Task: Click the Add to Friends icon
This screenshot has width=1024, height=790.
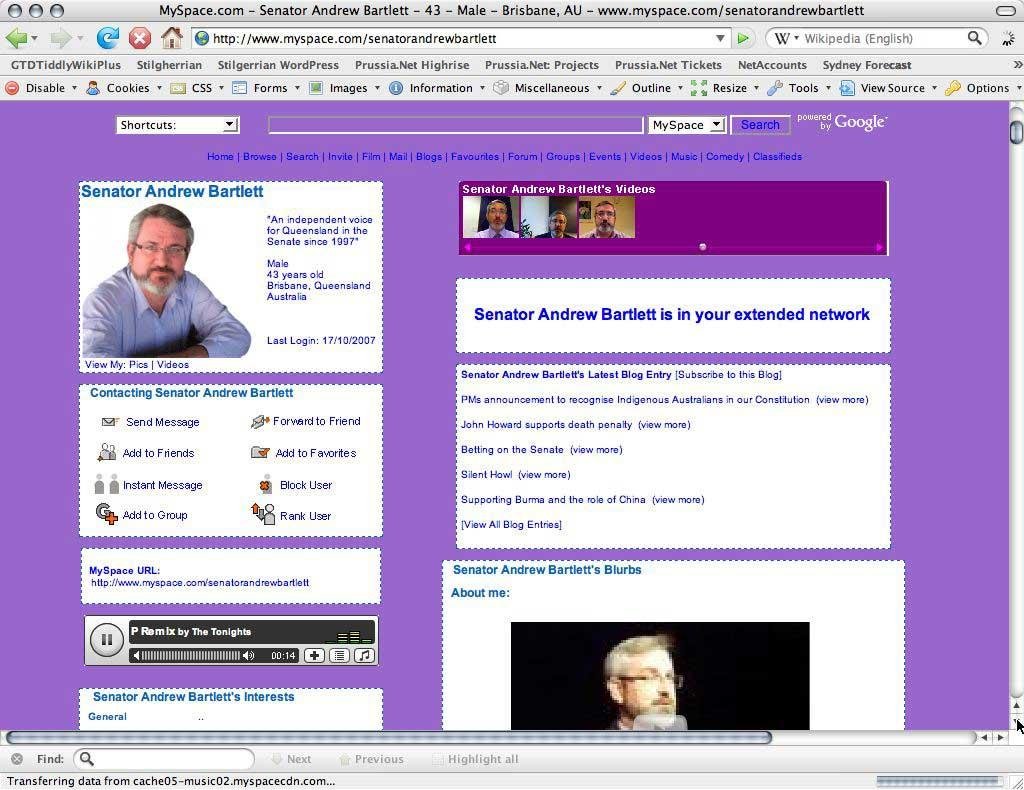Action: [106, 452]
